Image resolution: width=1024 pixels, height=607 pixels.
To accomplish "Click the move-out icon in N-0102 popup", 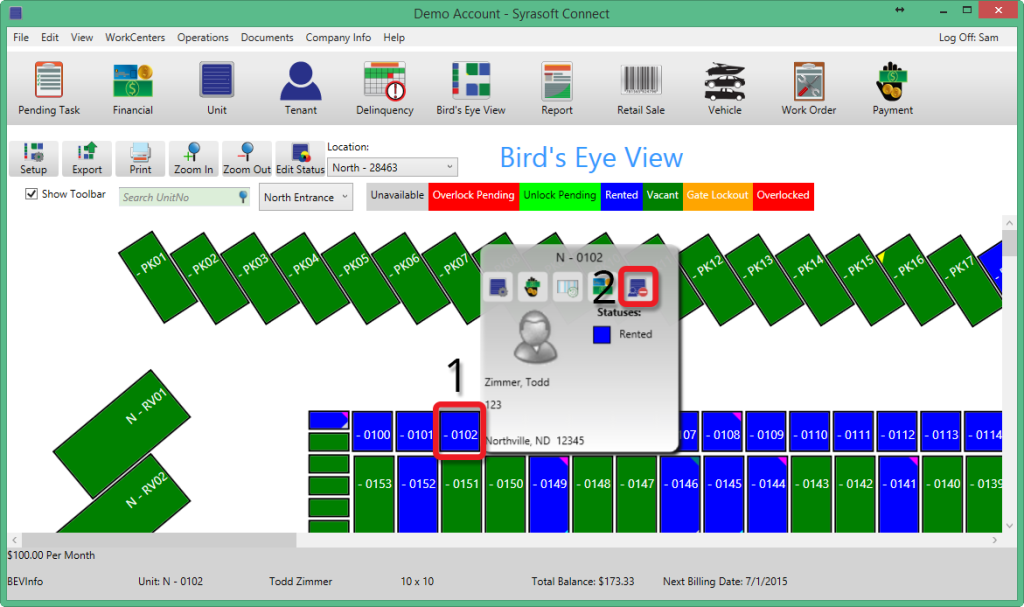I will click(x=637, y=287).
